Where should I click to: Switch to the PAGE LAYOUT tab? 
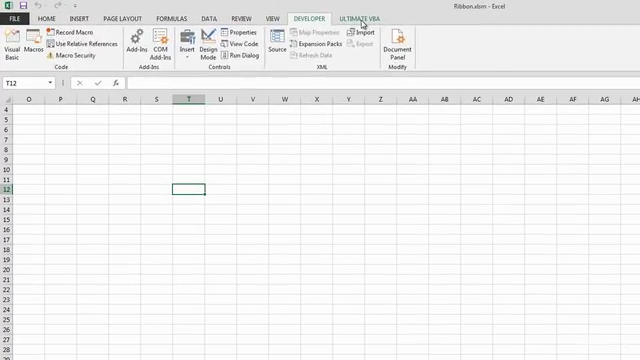pos(122,19)
